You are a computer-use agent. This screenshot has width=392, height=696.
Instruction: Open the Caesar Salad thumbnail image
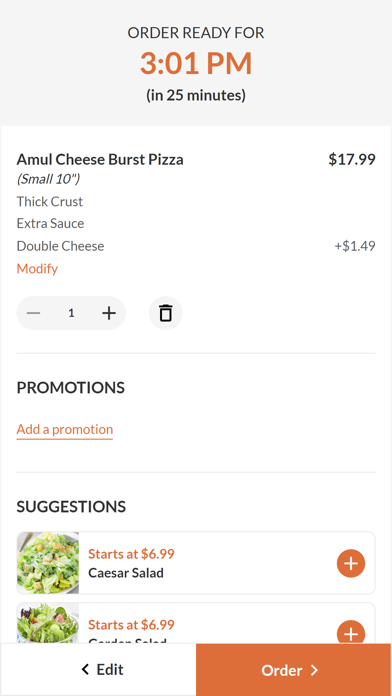[x=48, y=563]
